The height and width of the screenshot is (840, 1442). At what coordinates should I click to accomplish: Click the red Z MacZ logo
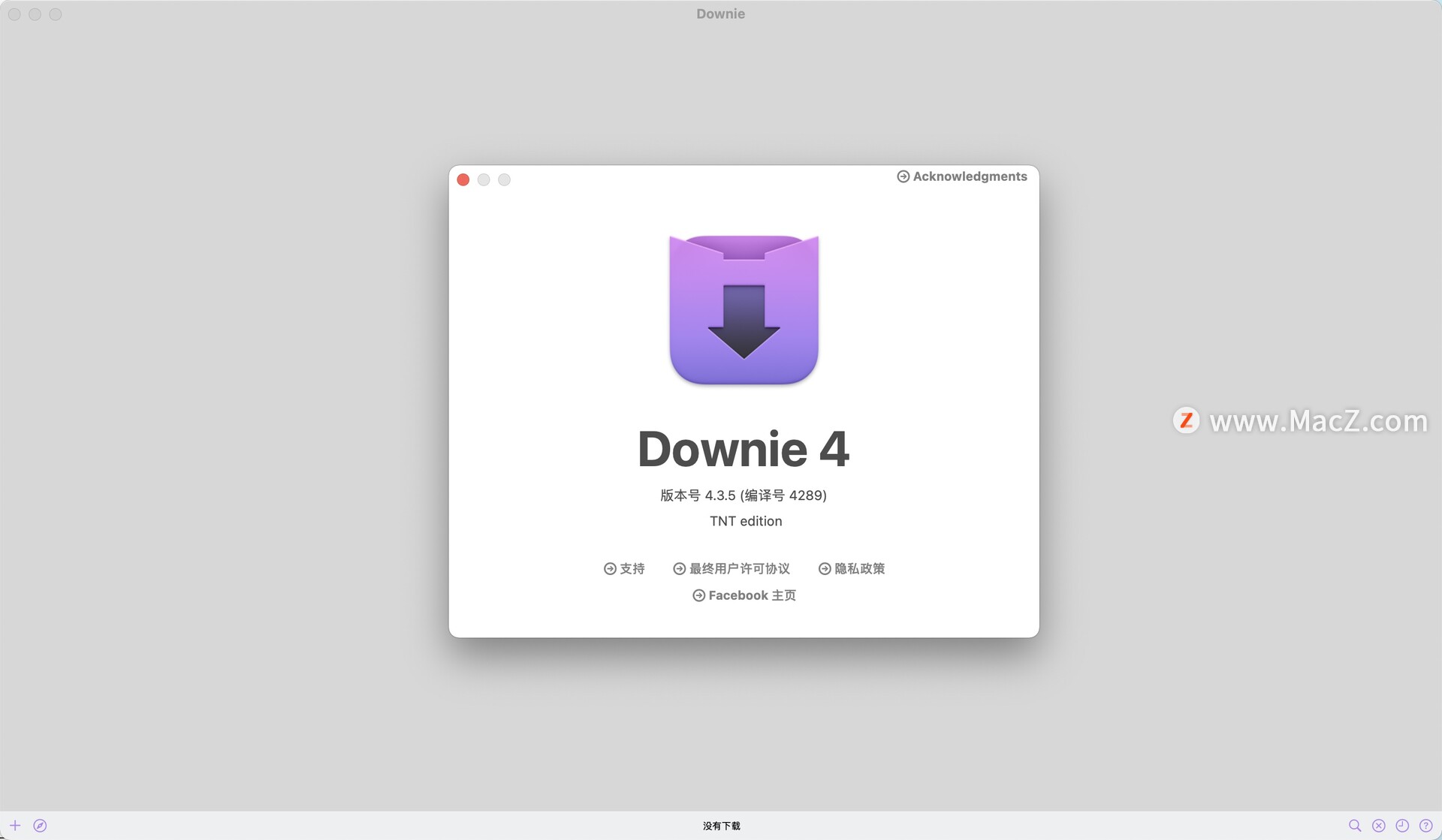tap(1186, 420)
